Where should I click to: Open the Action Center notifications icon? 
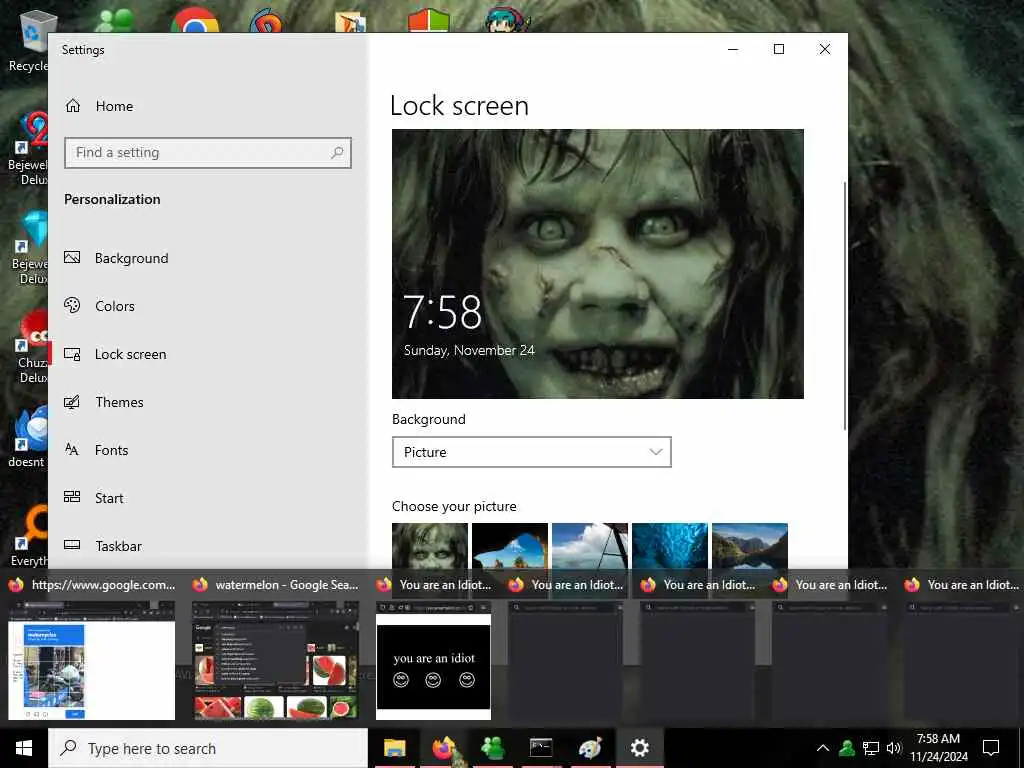click(991, 748)
